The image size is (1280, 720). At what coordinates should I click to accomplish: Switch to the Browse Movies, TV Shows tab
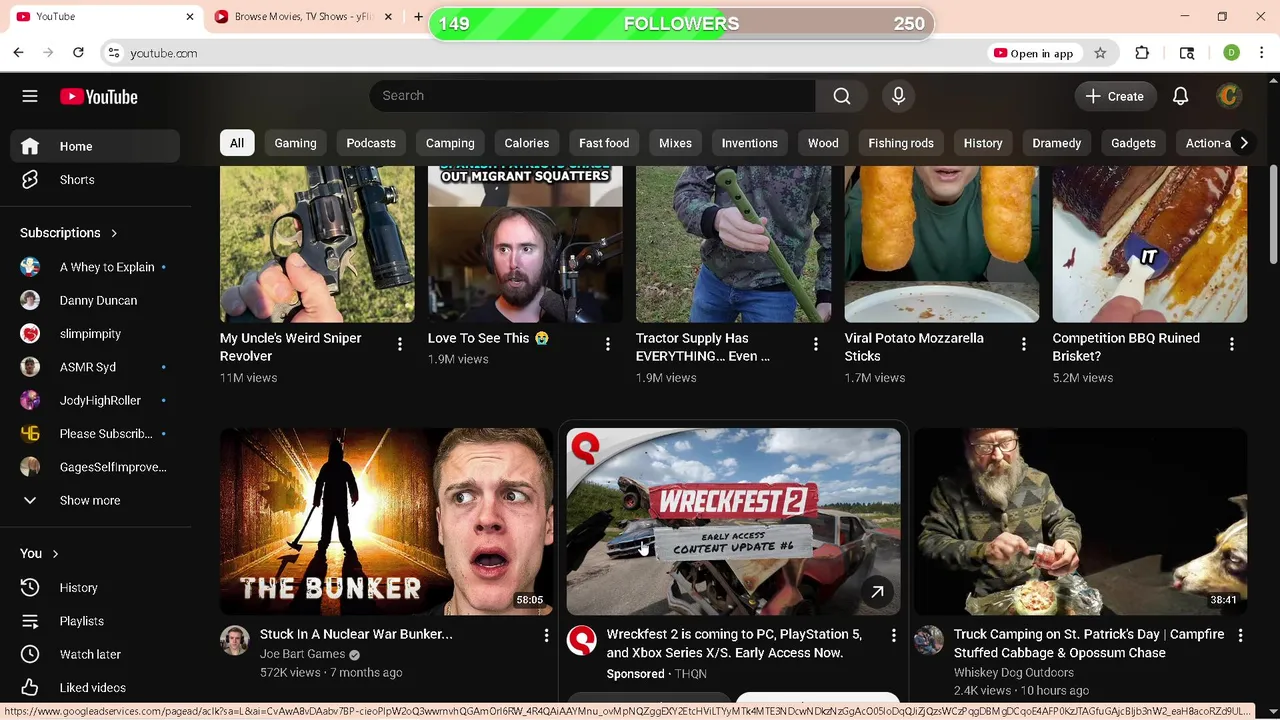pos(302,16)
